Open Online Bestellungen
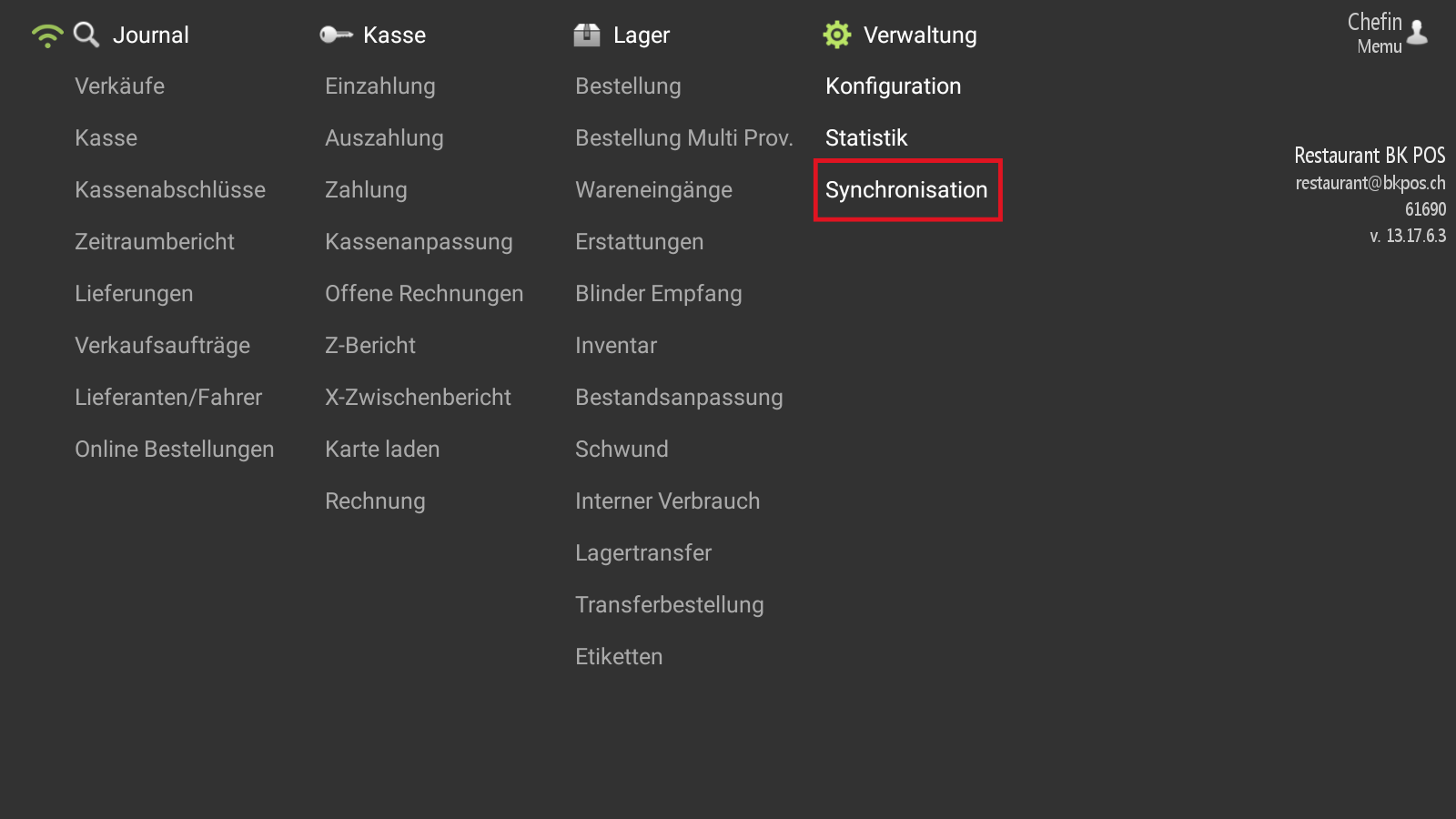The image size is (1456, 819). [x=174, y=450]
